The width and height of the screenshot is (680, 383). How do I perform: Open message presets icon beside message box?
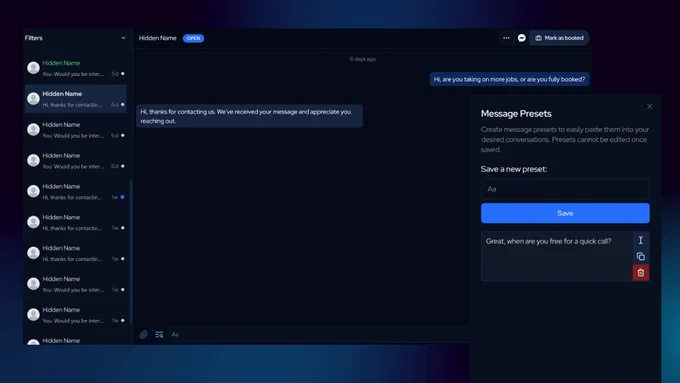(159, 334)
